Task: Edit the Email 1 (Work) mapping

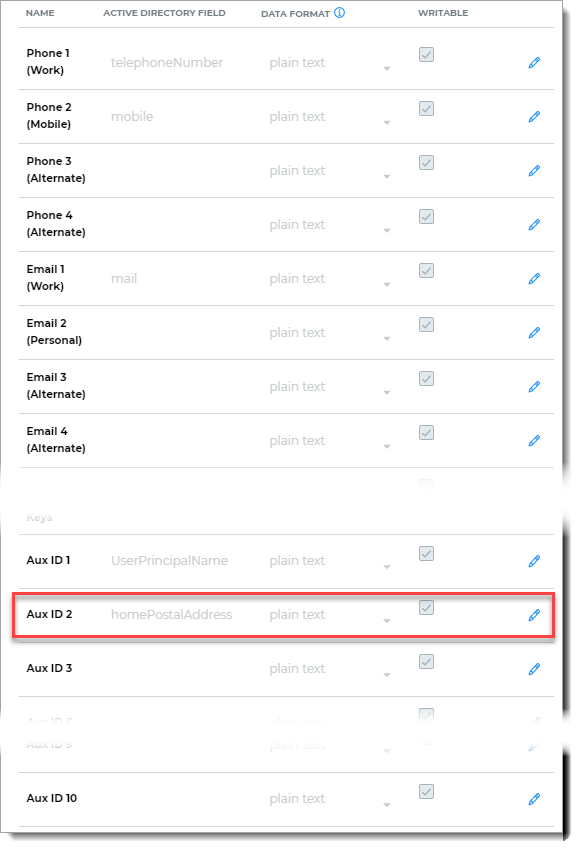Action: pyautogui.click(x=534, y=279)
